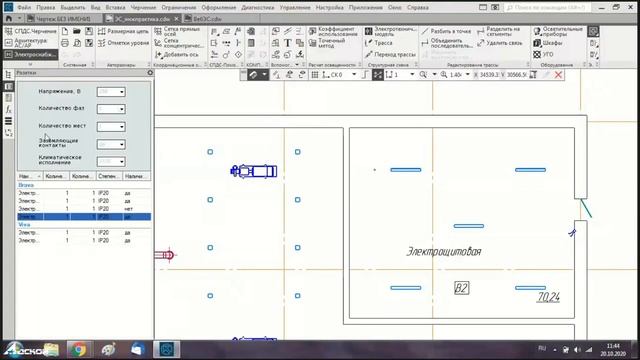Click the Осветительные приборы tool
The width and height of the screenshot is (640, 360).
558,31
